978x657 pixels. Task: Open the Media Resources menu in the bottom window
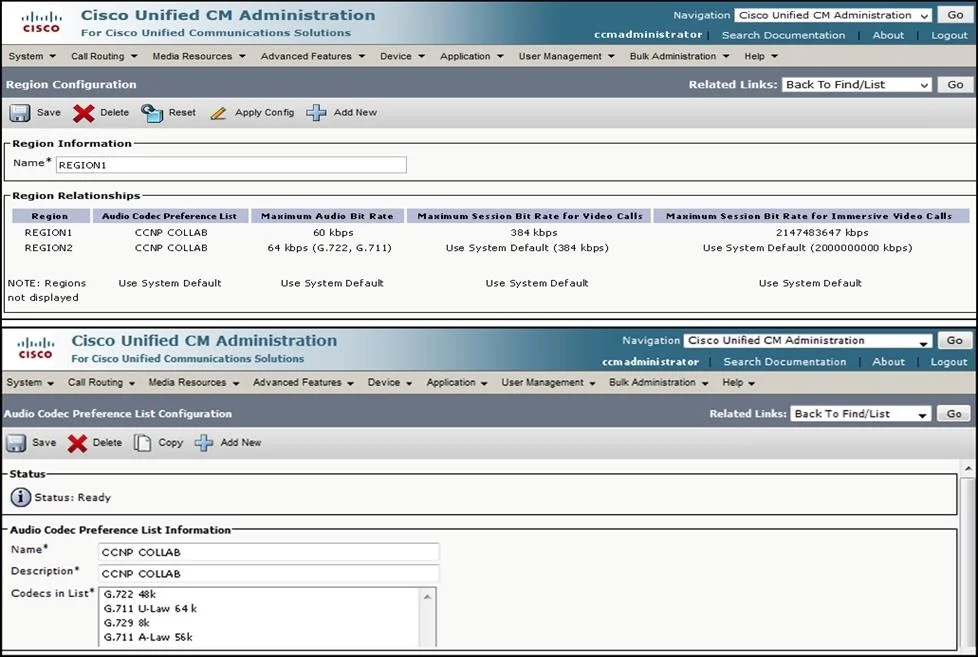coord(193,382)
